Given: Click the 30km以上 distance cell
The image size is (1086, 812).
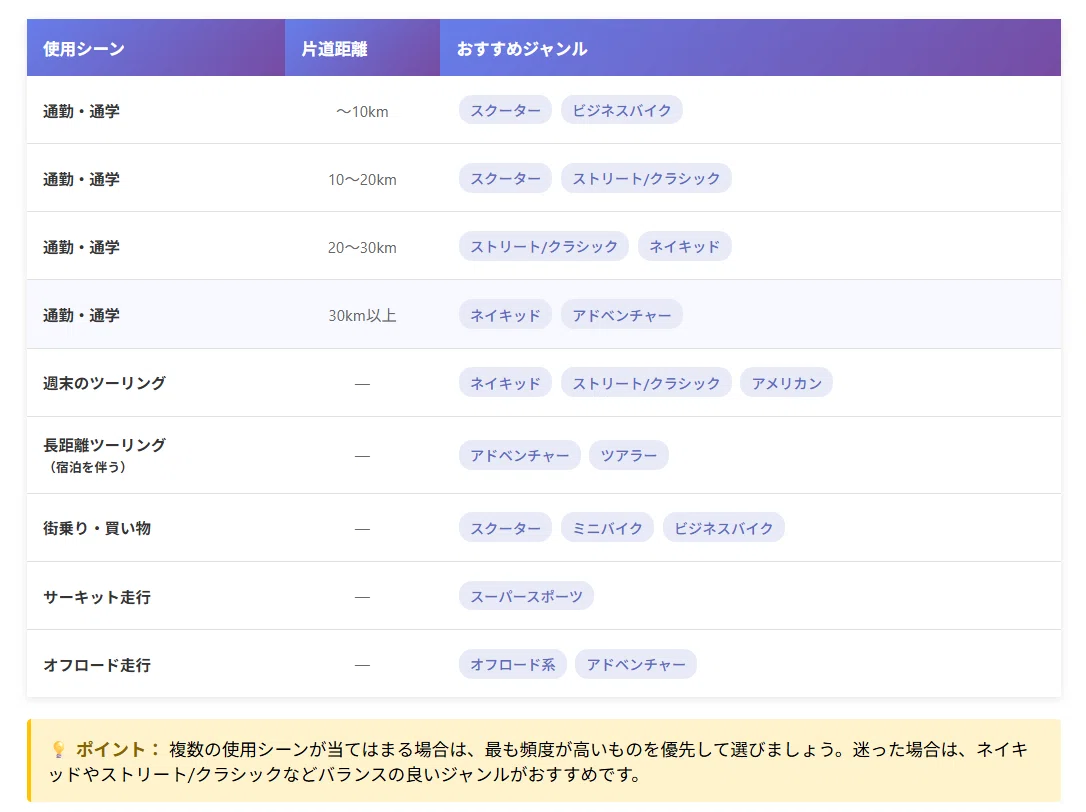Looking at the screenshot, I should pyautogui.click(x=362, y=315).
